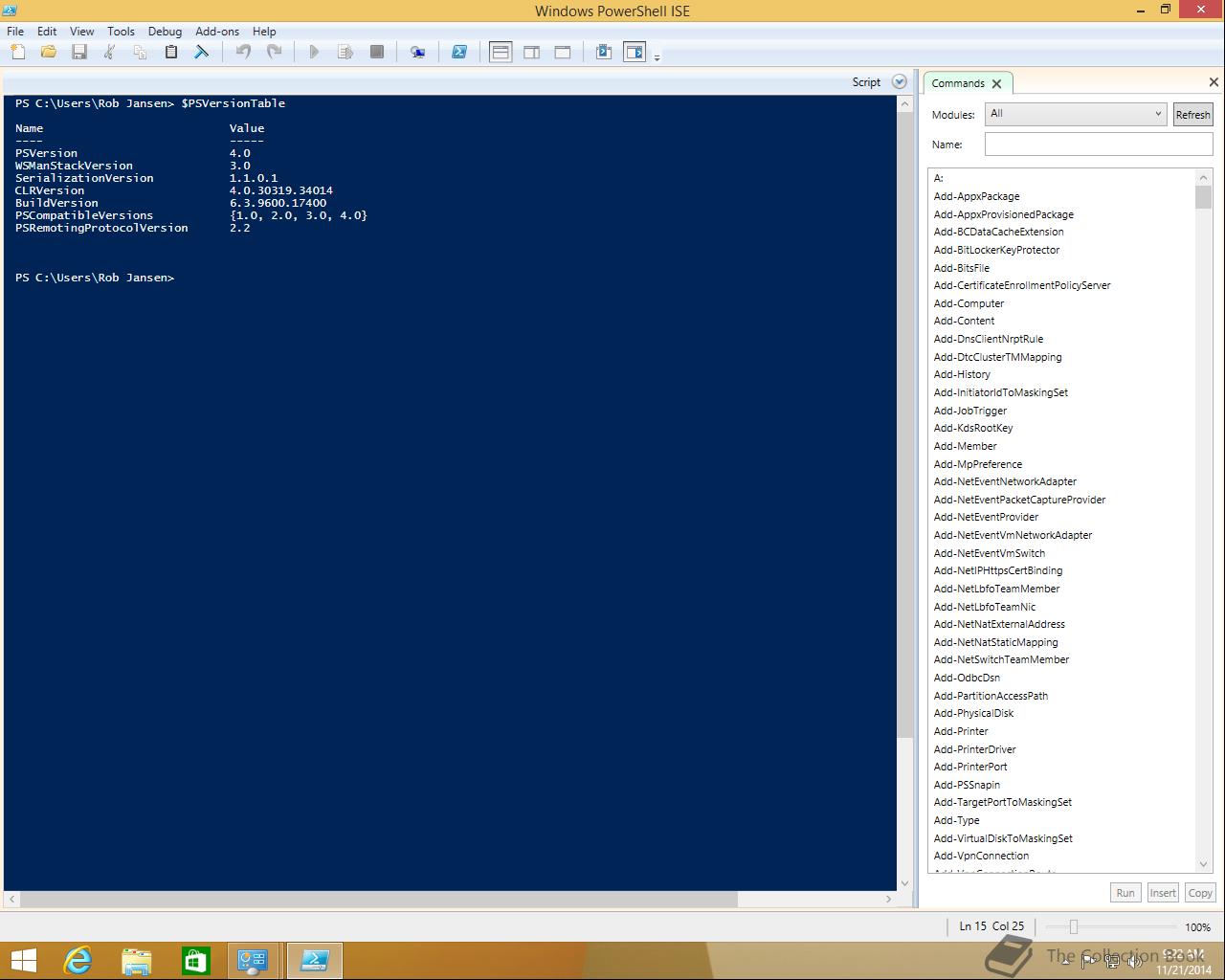
Task: Select Add-Member command
Action: 965,446
